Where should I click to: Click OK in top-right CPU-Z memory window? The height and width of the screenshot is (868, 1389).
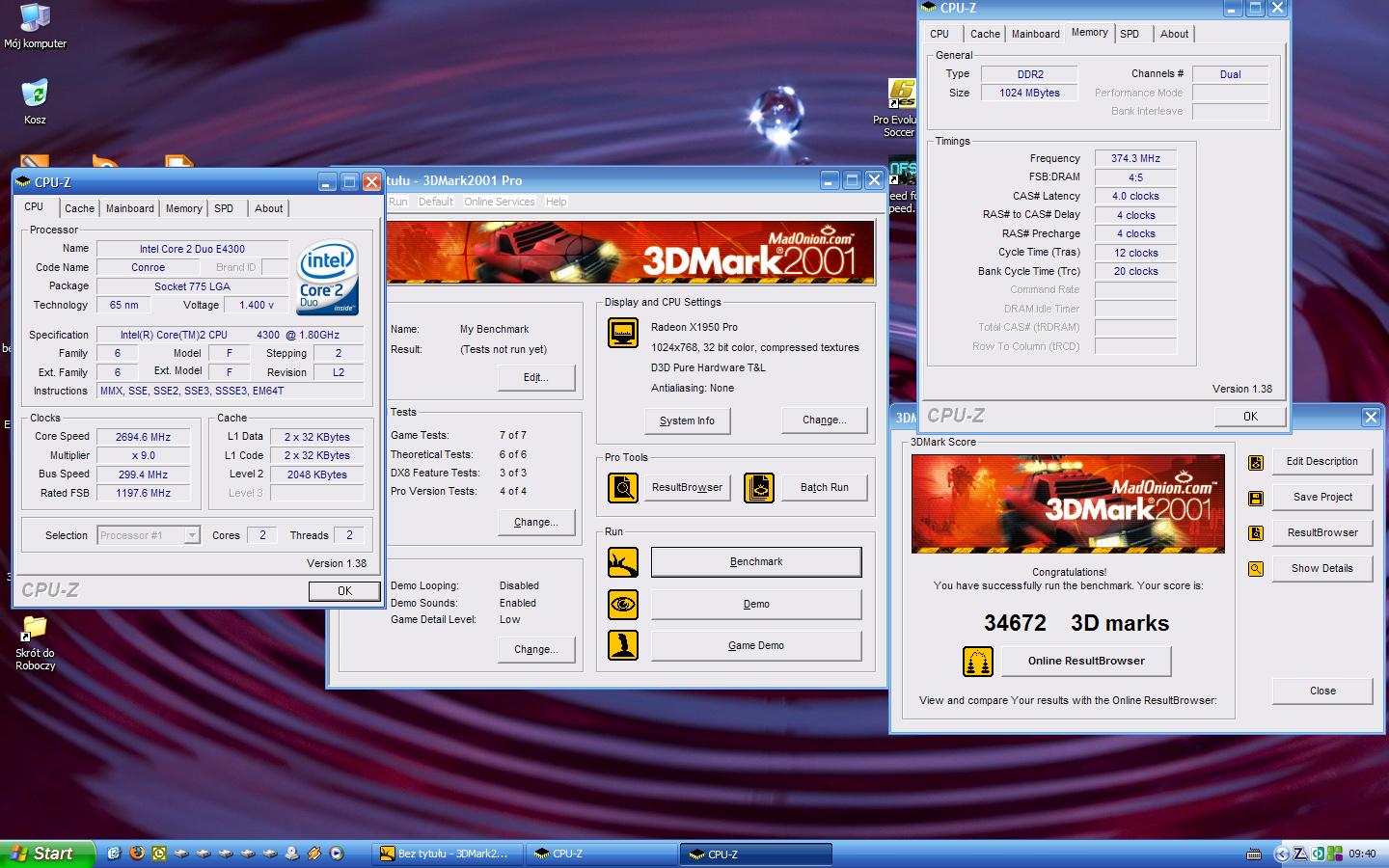1250,417
